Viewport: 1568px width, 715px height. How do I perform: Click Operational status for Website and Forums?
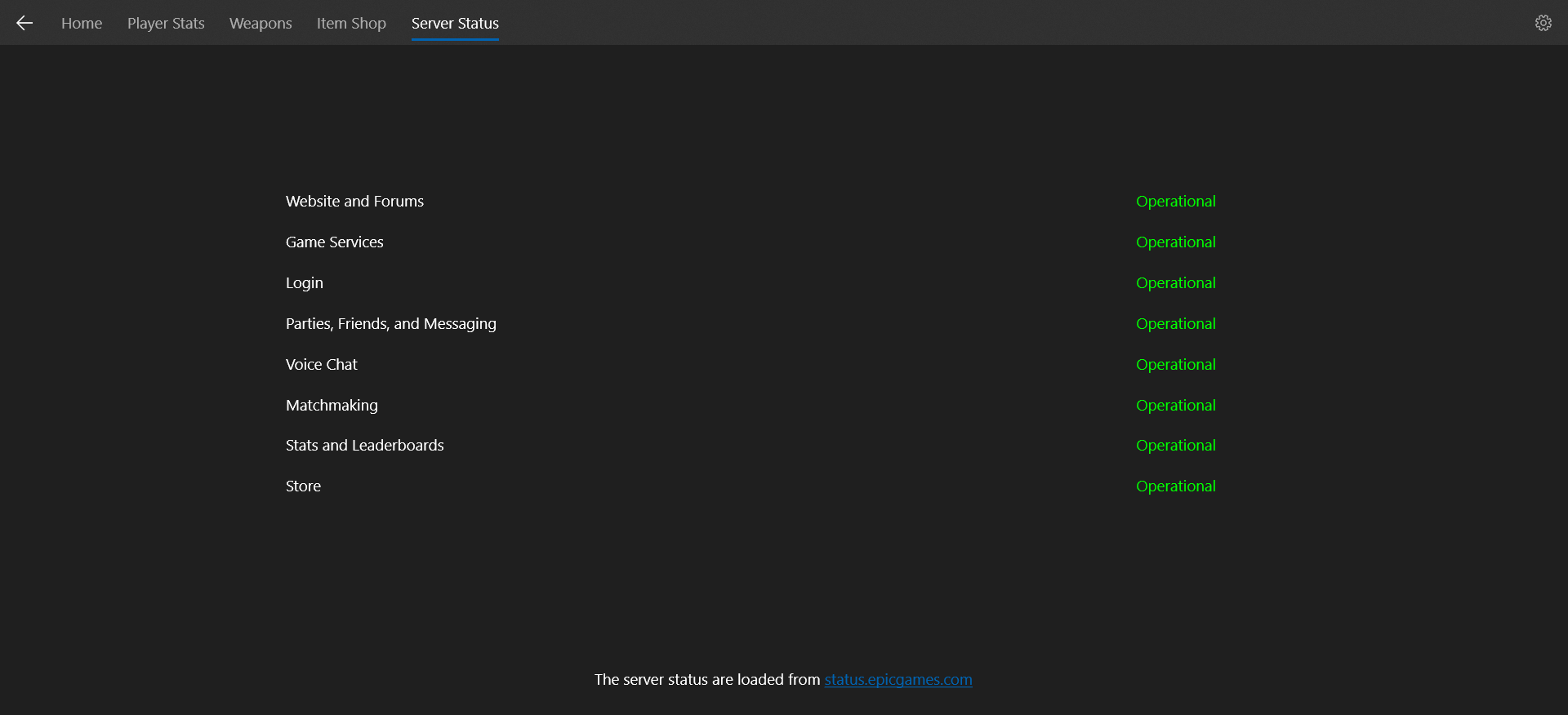coord(1176,202)
